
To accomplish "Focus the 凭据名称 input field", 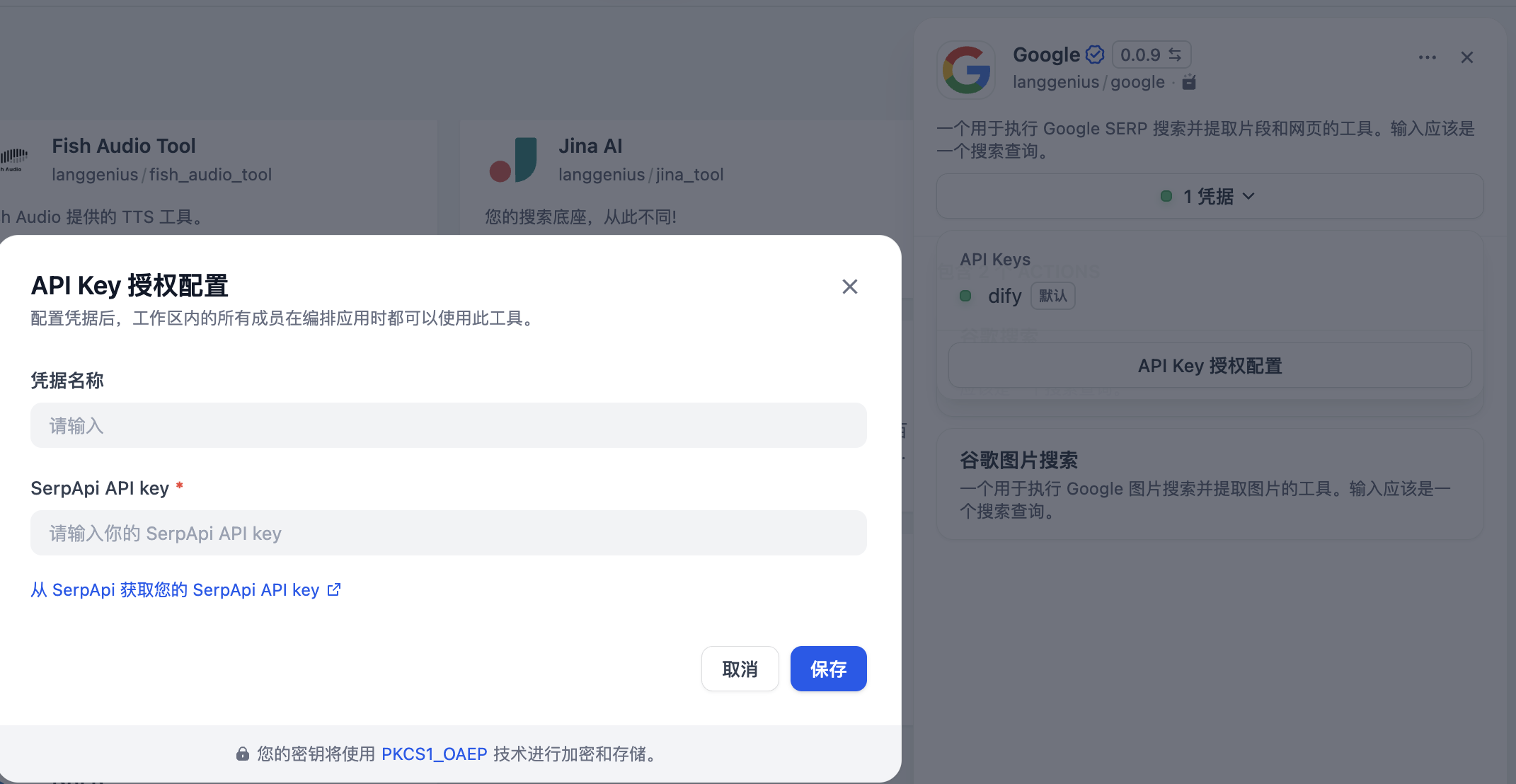I will pyautogui.click(x=448, y=425).
